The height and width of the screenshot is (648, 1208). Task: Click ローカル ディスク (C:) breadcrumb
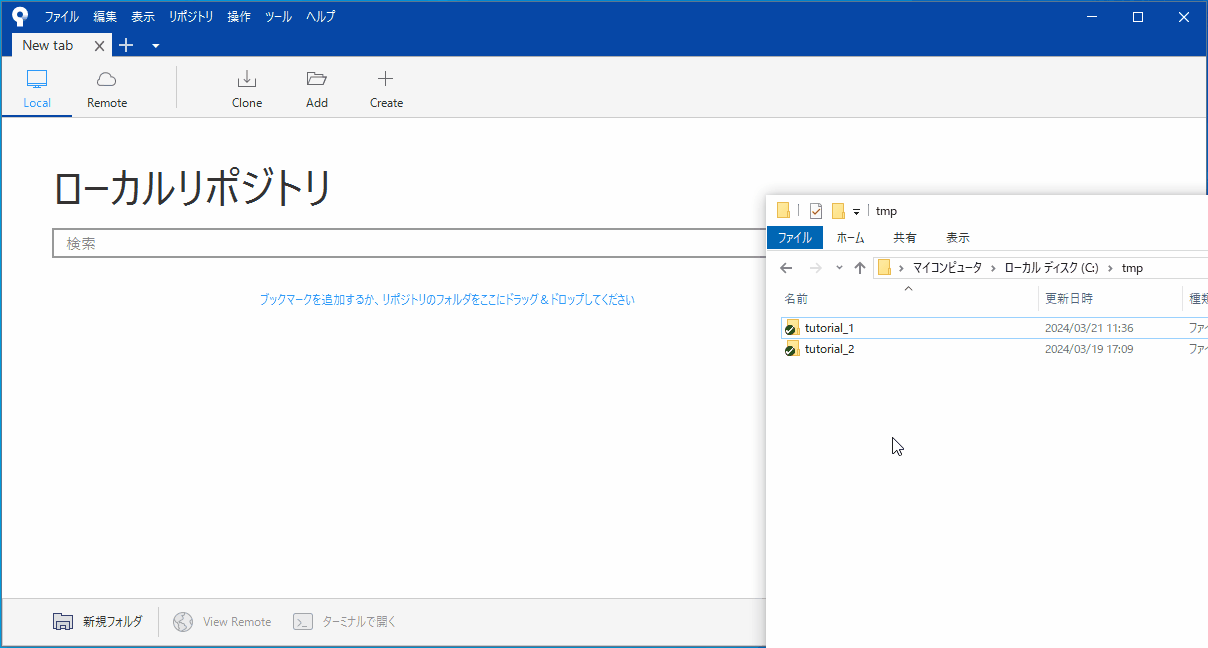click(x=1051, y=268)
